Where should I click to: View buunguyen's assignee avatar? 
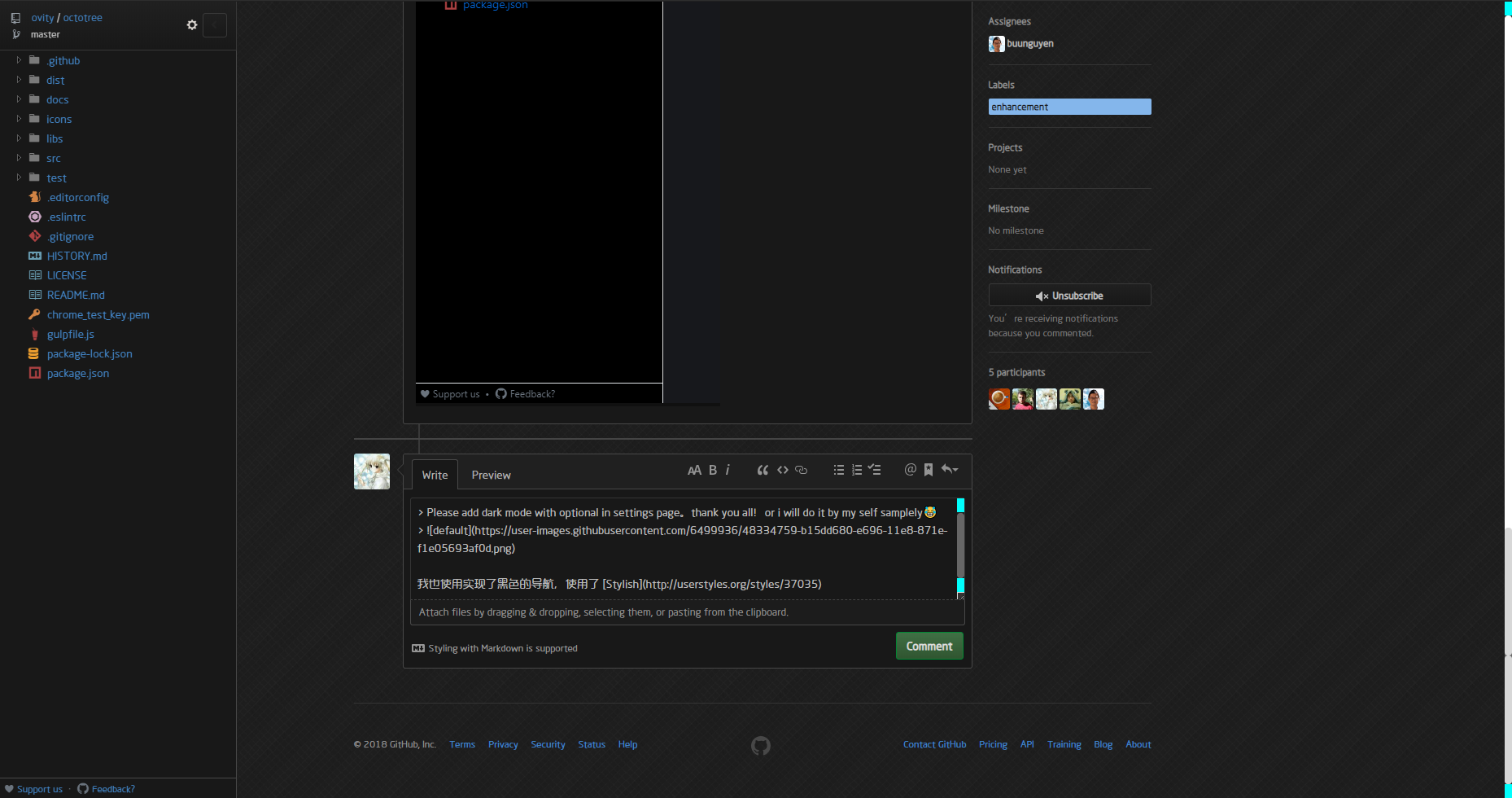click(996, 44)
